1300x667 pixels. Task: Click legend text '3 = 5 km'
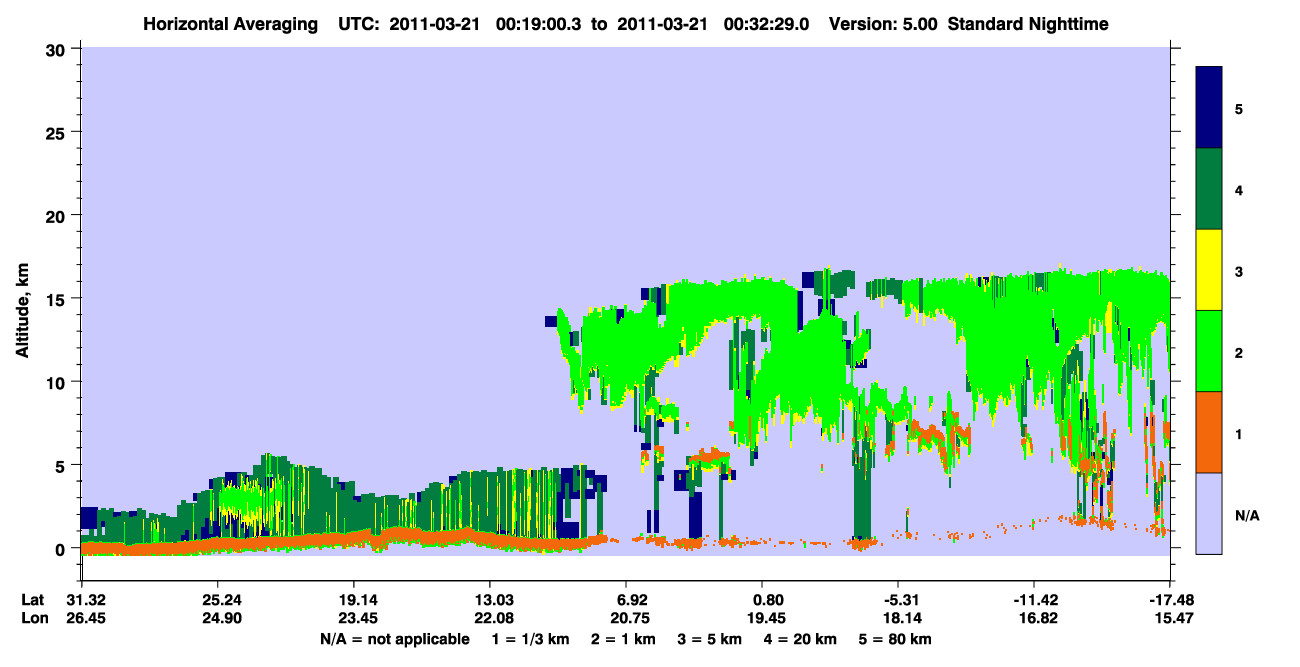[709, 638]
